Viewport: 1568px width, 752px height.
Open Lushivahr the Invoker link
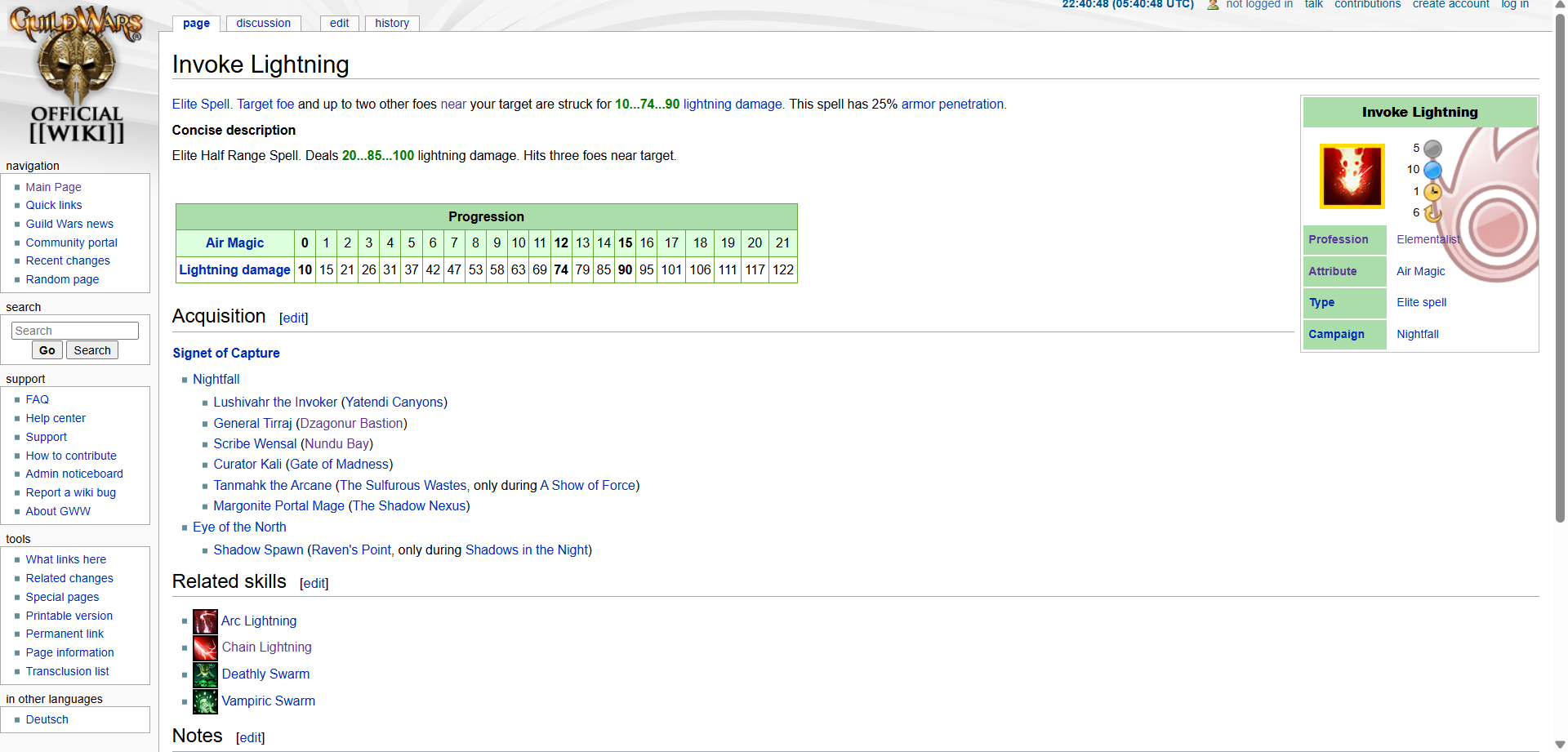[x=275, y=402]
